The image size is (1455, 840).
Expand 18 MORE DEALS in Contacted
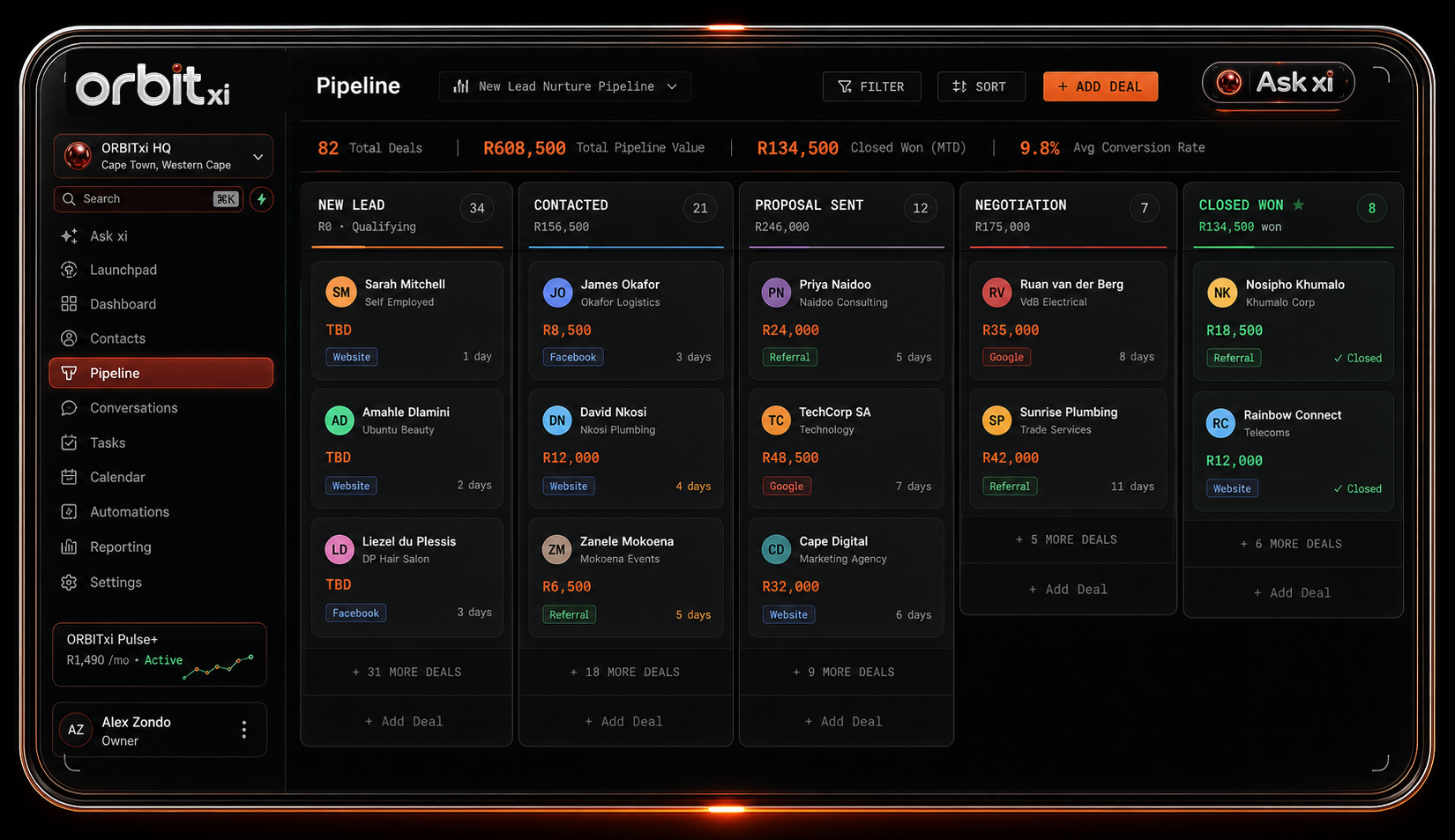pyautogui.click(x=625, y=673)
